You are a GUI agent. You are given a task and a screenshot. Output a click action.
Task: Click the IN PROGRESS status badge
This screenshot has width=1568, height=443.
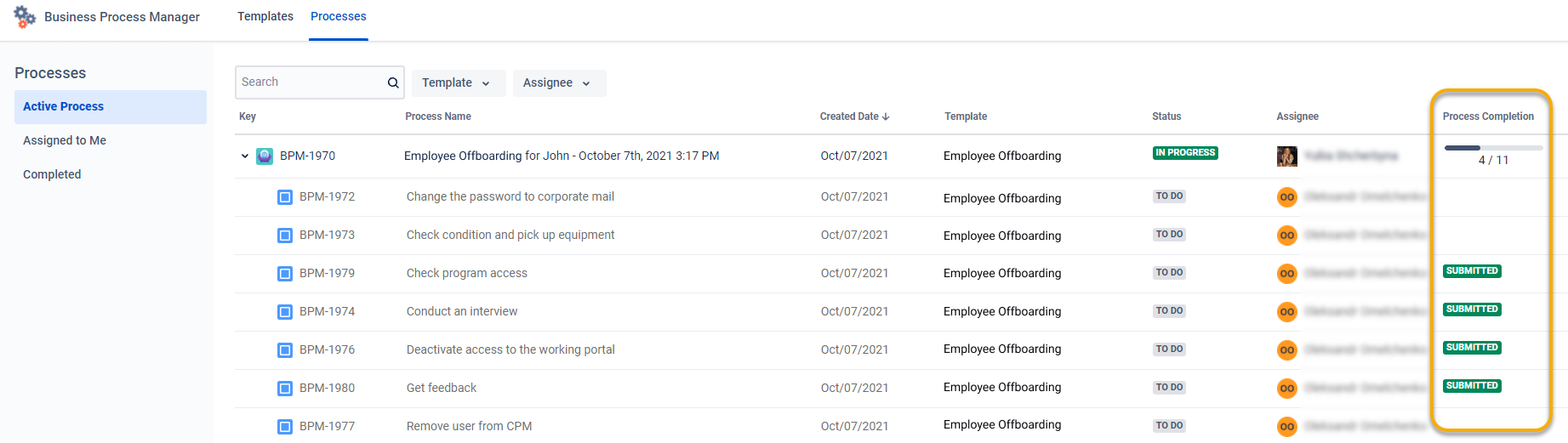click(x=1185, y=153)
